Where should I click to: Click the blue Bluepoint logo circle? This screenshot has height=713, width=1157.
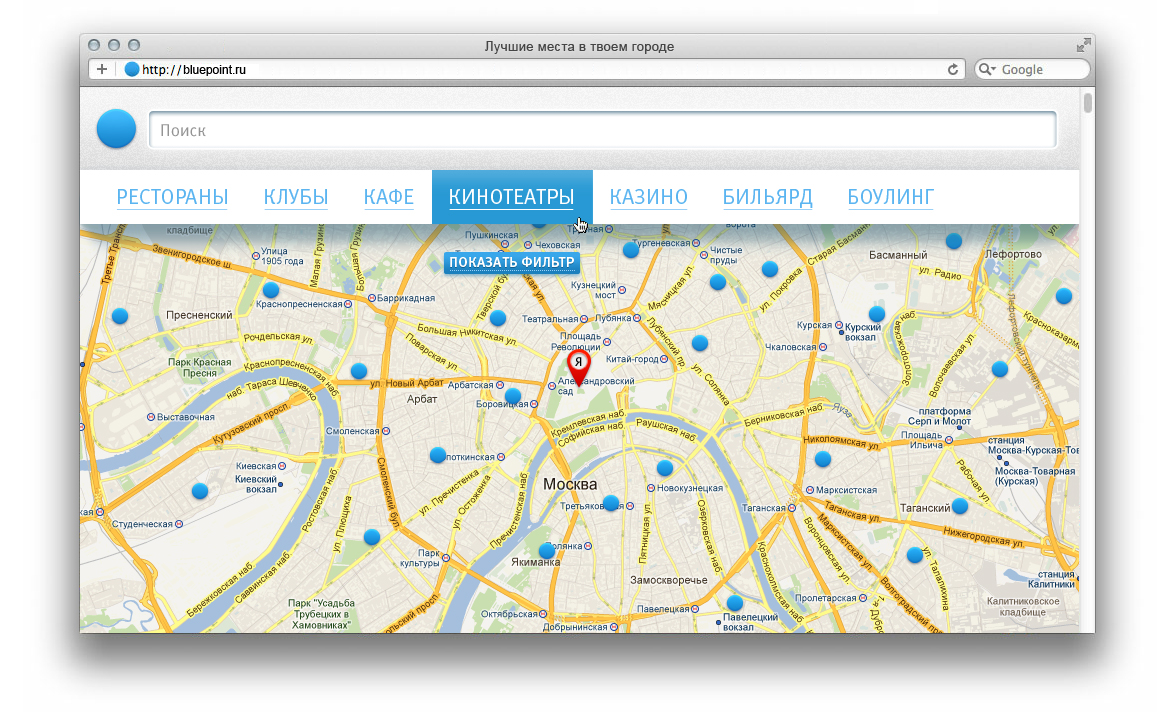[116, 129]
